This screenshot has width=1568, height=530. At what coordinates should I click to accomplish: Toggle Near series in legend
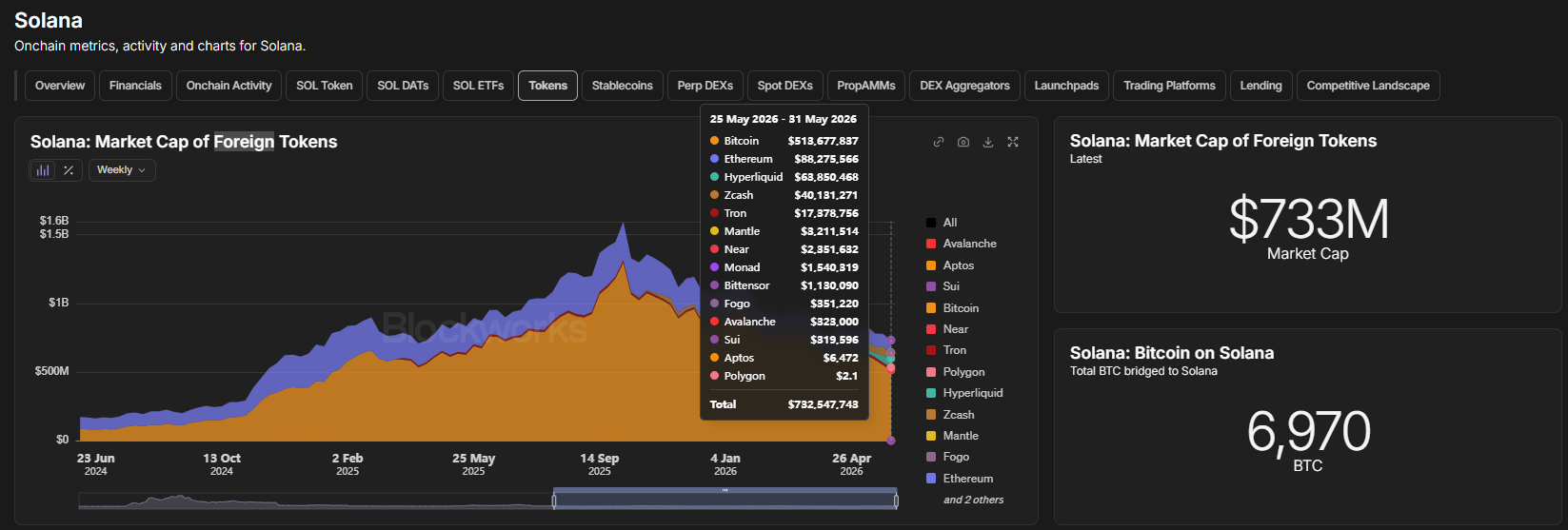click(947, 329)
